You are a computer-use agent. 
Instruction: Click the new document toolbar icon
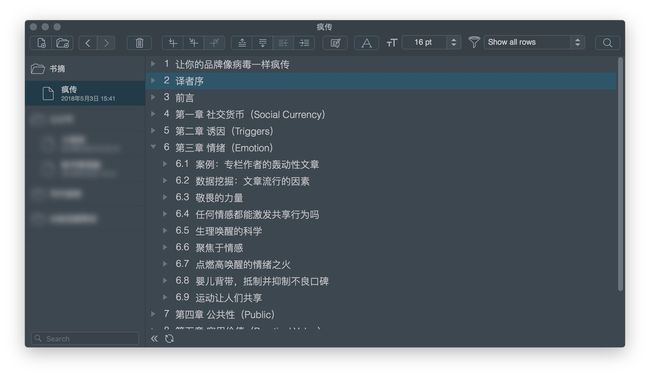tap(41, 43)
